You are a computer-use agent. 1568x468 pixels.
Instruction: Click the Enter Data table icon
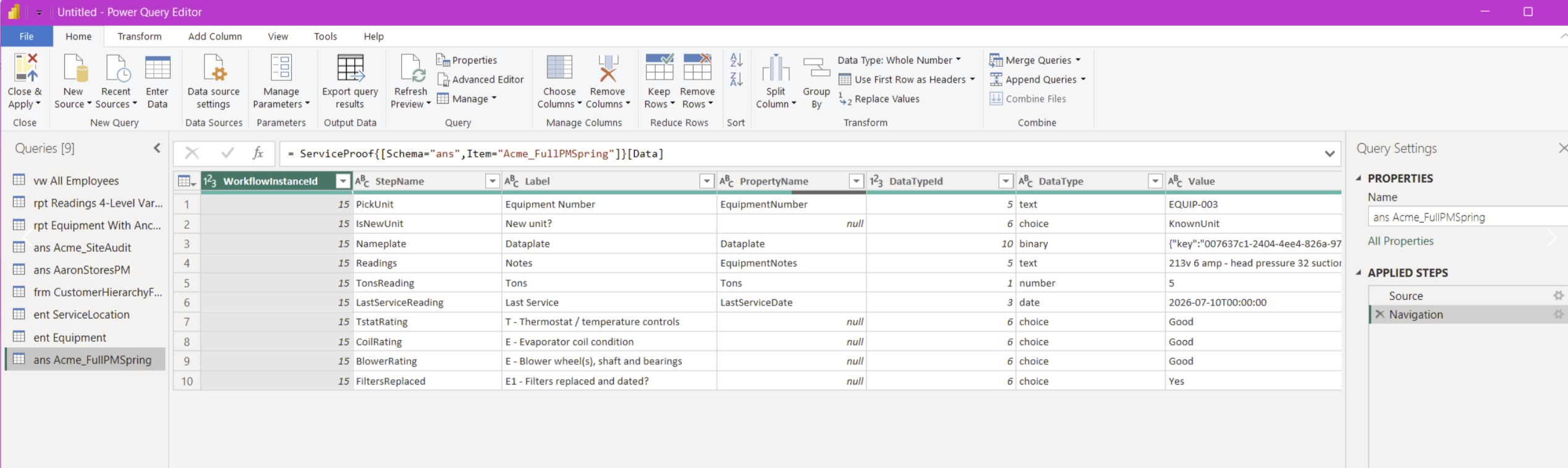click(x=158, y=67)
